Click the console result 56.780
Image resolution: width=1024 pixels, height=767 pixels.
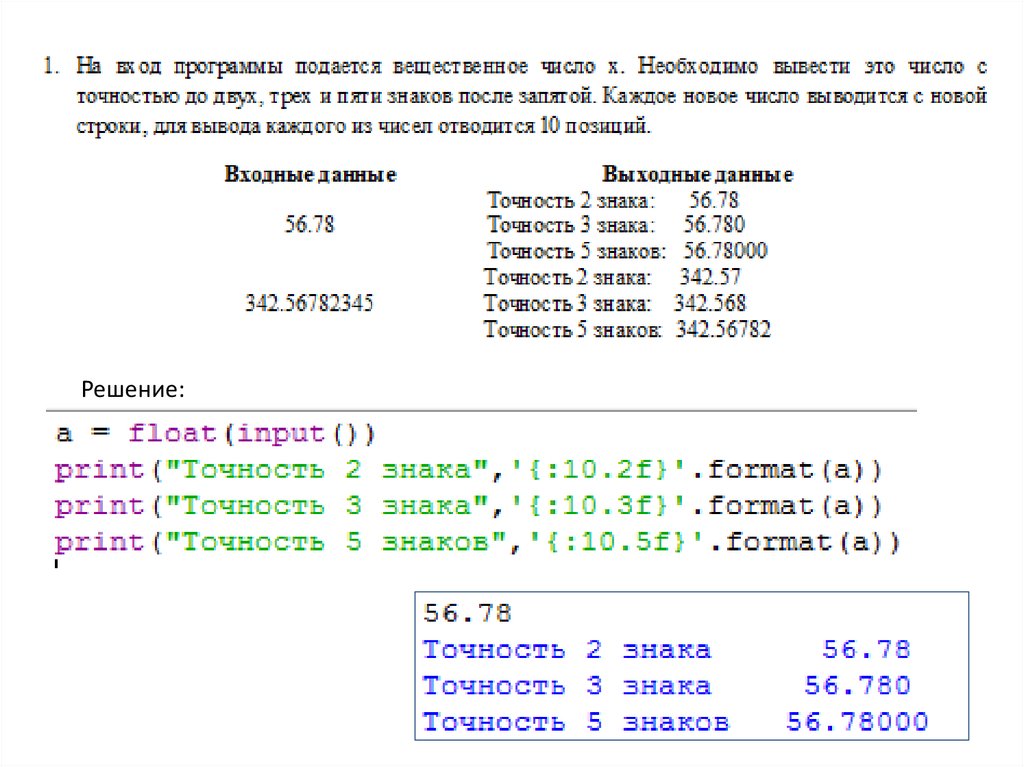857,686
